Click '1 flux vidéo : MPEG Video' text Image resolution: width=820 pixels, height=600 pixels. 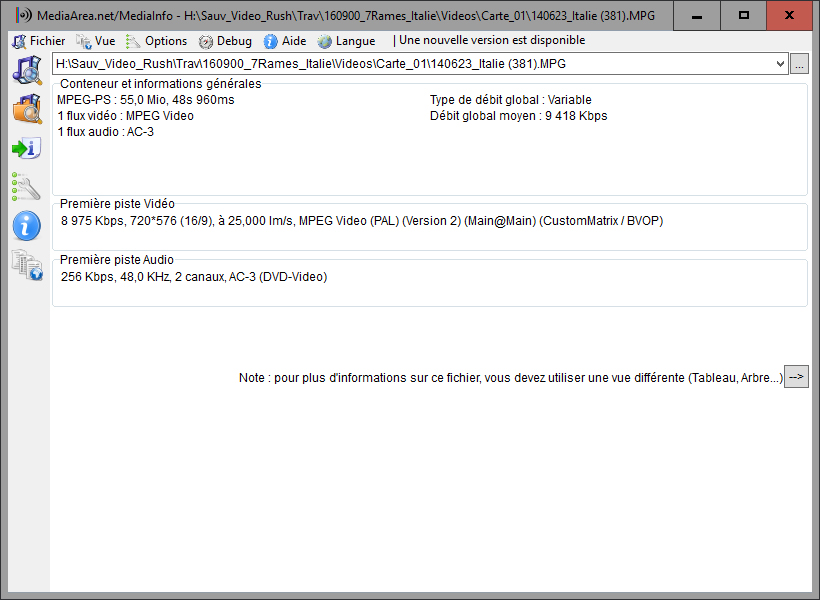tap(126, 116)
